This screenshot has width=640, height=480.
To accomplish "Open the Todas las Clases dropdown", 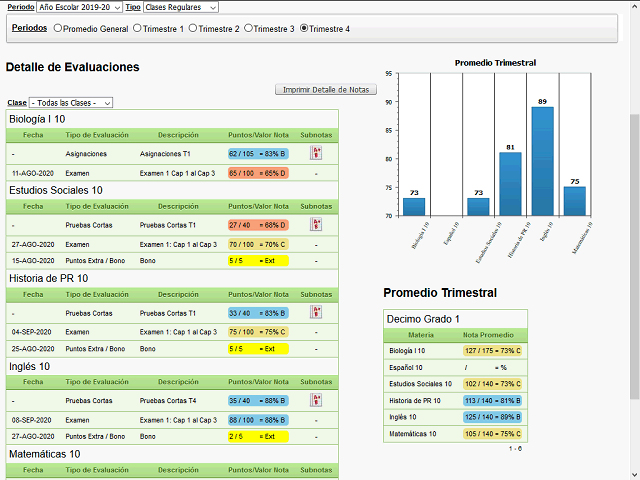I will coord(71,103).
